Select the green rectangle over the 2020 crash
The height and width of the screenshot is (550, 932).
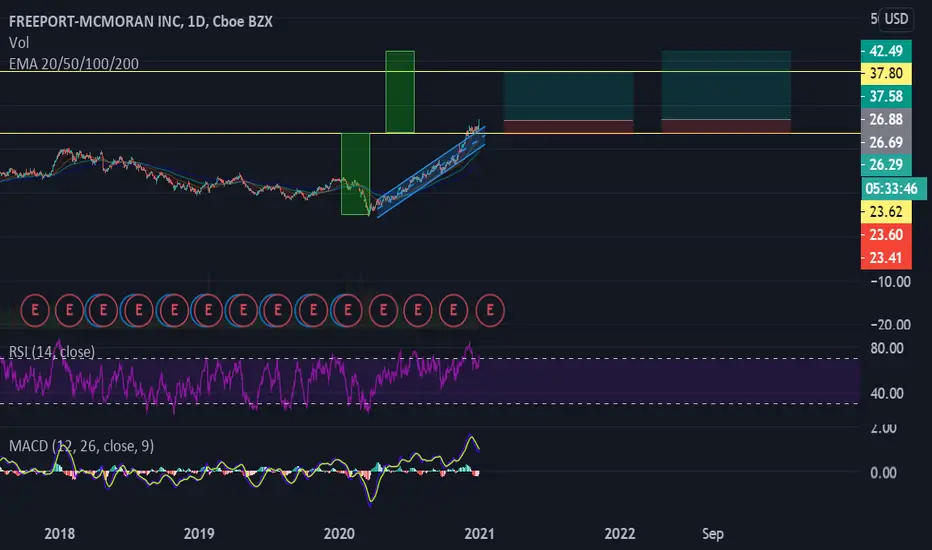point(355,174)
